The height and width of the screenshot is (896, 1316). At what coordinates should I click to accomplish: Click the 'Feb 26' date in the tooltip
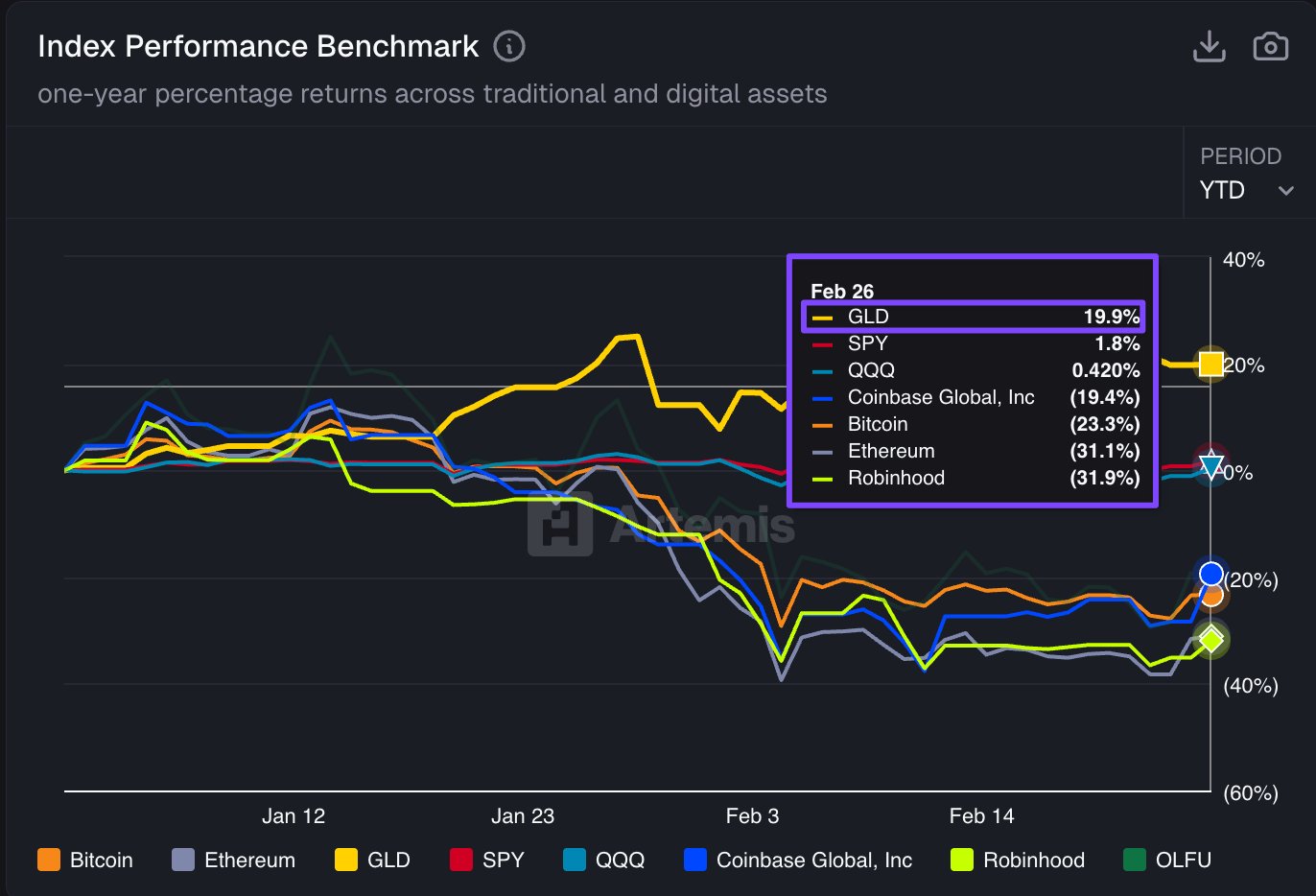842,291
